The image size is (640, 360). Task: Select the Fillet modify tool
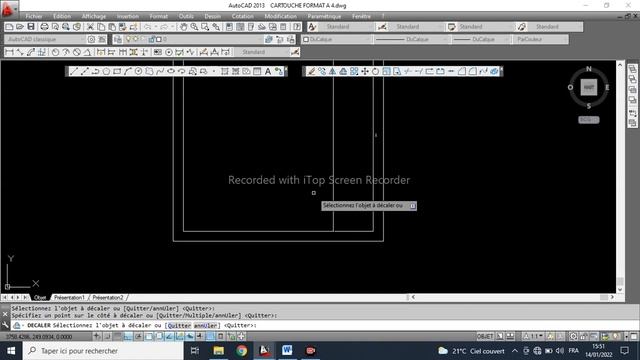coord(472,71)
